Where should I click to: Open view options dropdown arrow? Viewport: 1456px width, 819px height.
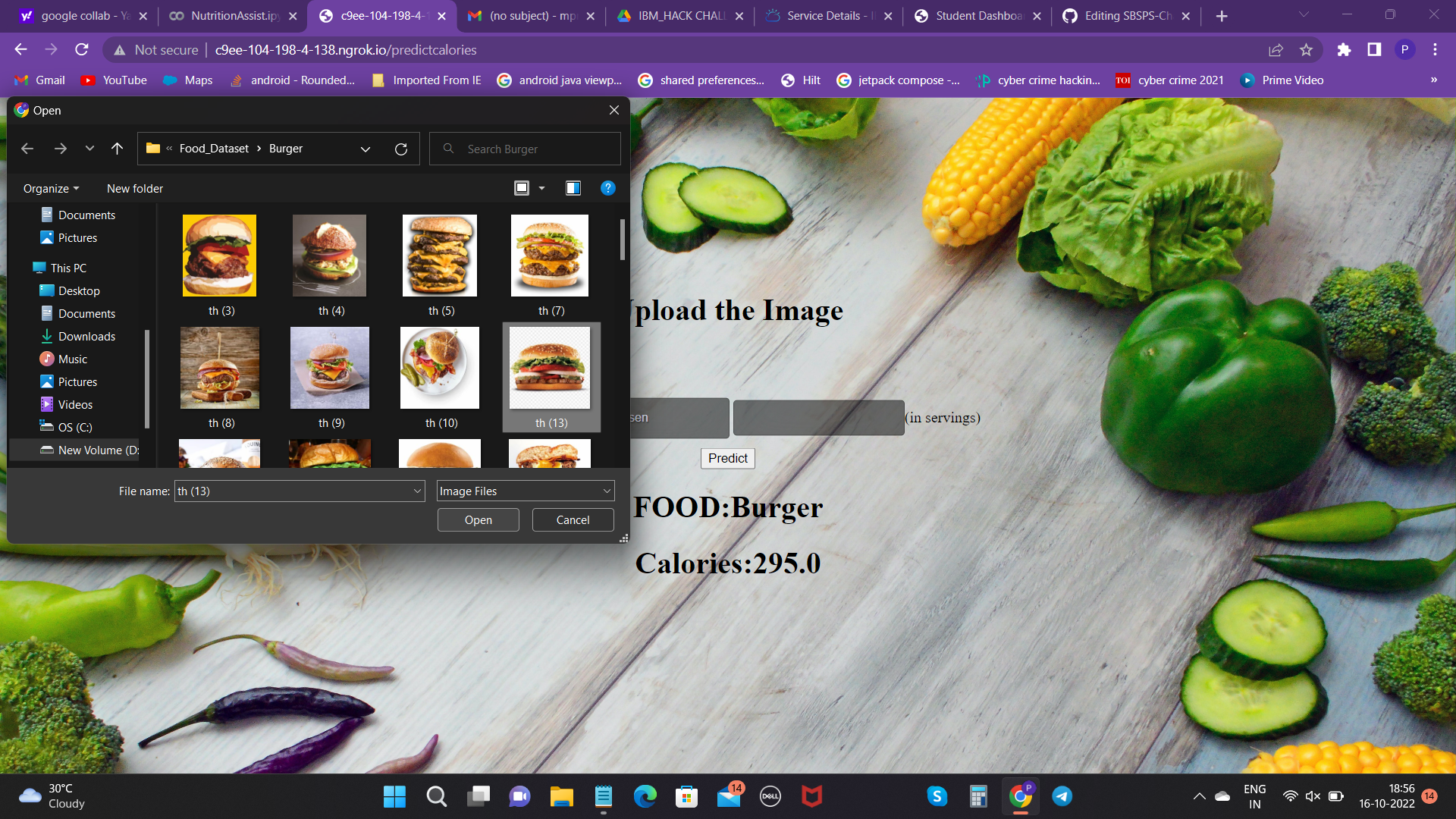pyautogui.click(x=541, y=188)
